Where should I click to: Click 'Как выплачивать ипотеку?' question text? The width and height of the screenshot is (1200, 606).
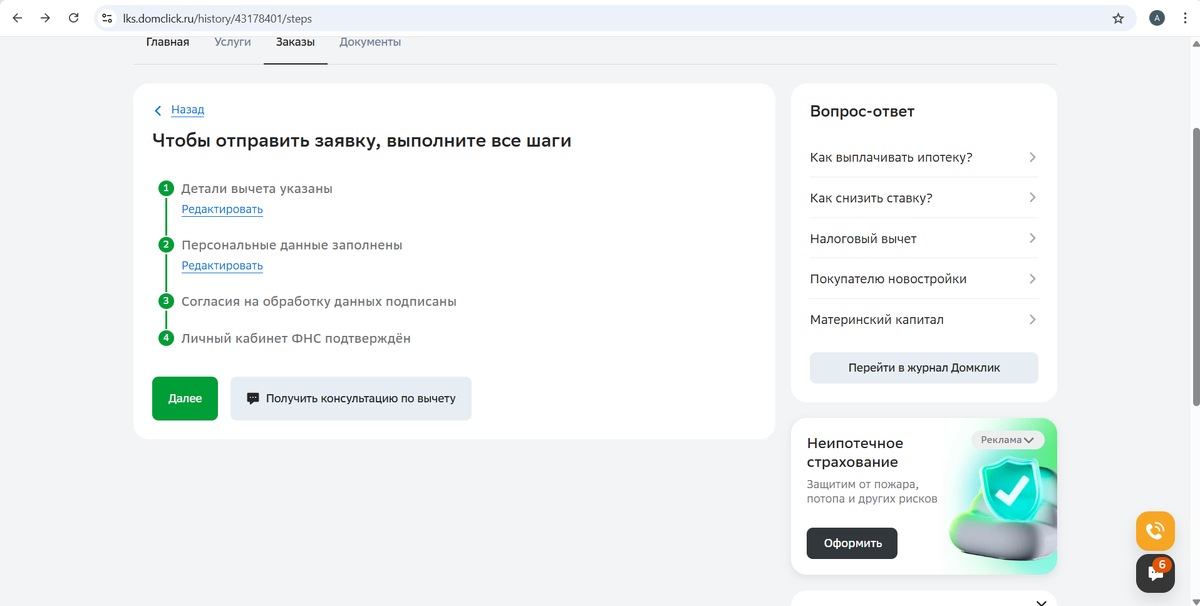click(891, 157)
